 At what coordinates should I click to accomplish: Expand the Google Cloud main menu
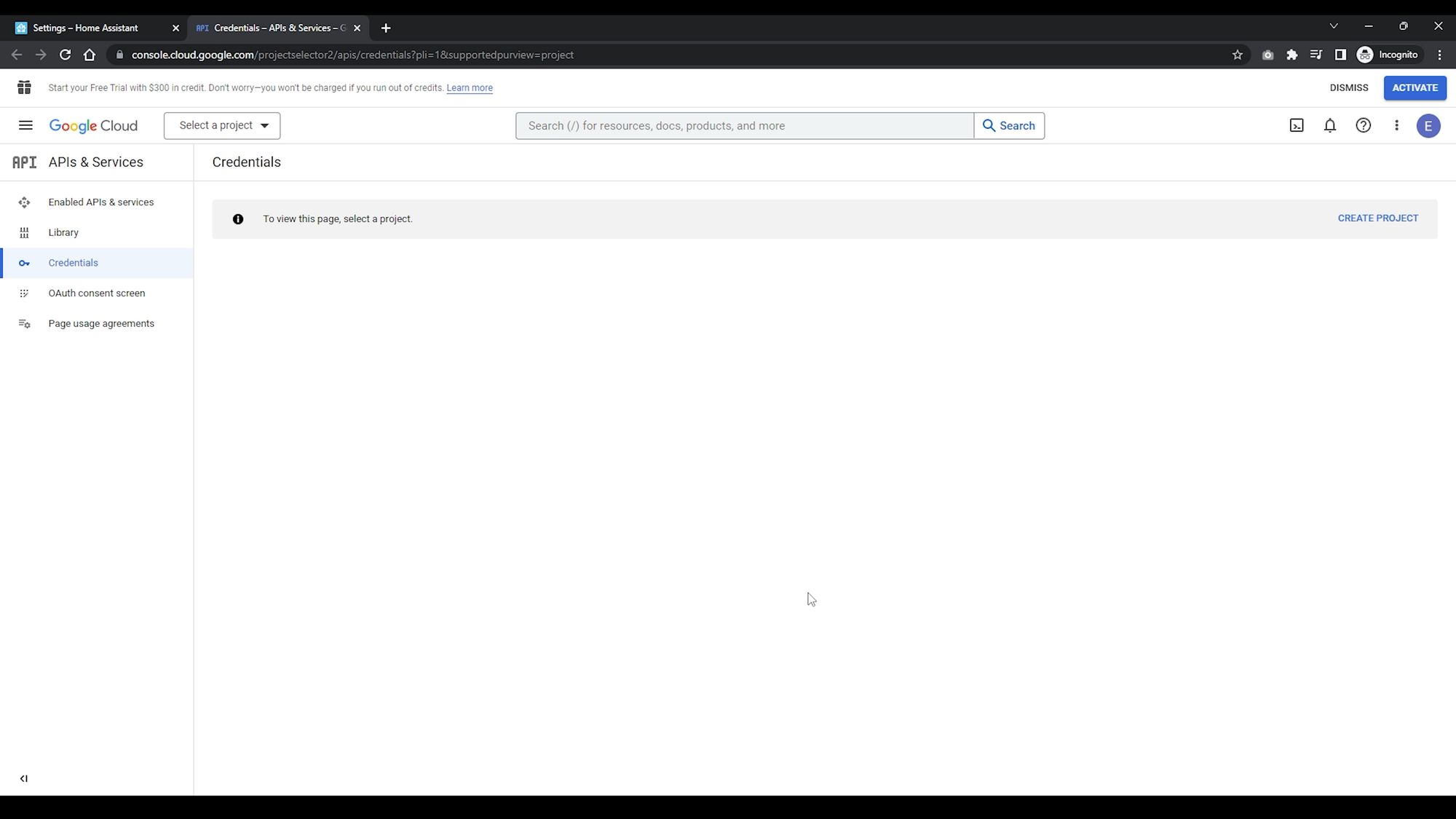point(25,125)
